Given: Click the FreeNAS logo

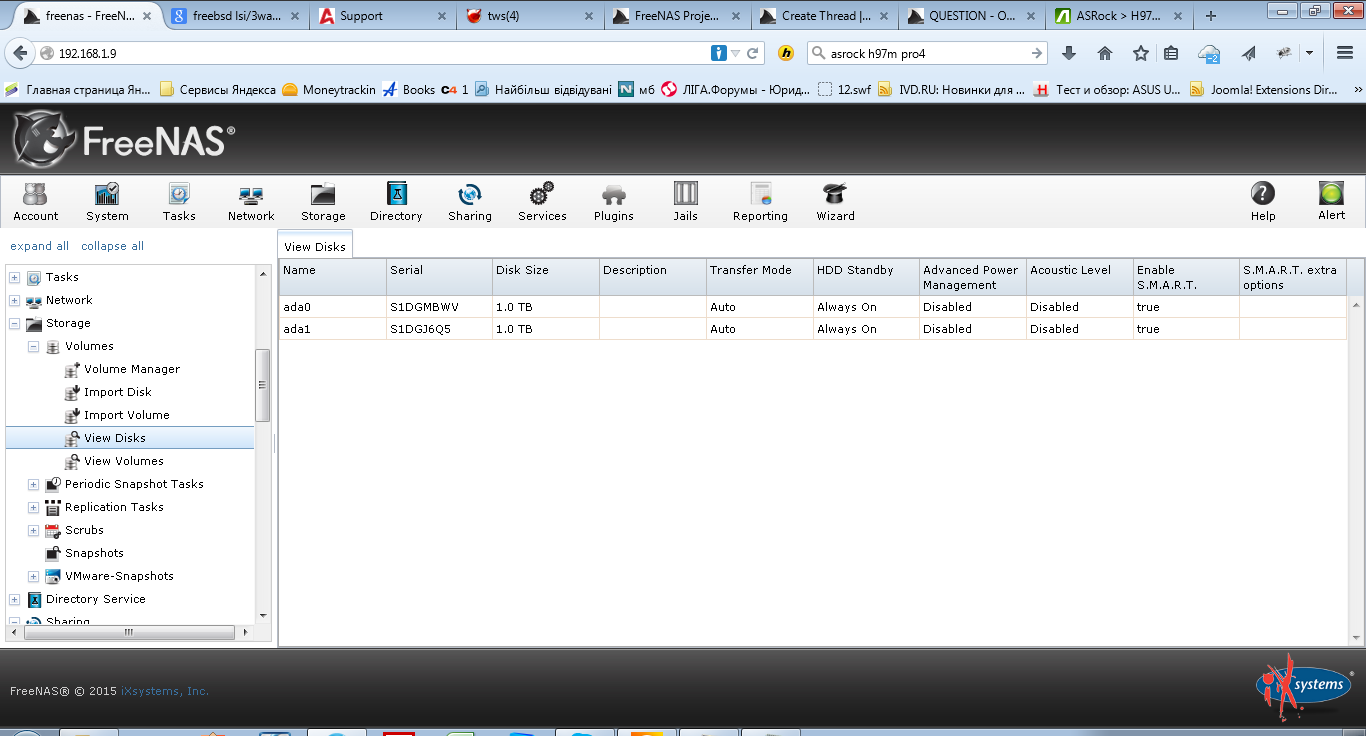Looking at the screenshot, I should click(x=124, y=139).
